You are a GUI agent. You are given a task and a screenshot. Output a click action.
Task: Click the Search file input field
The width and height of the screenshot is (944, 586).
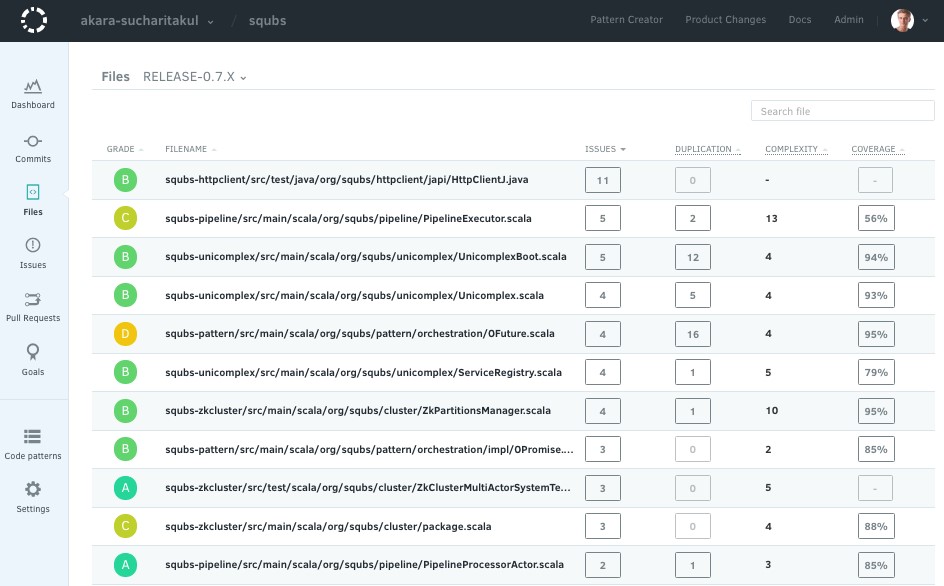click(842, 111)
